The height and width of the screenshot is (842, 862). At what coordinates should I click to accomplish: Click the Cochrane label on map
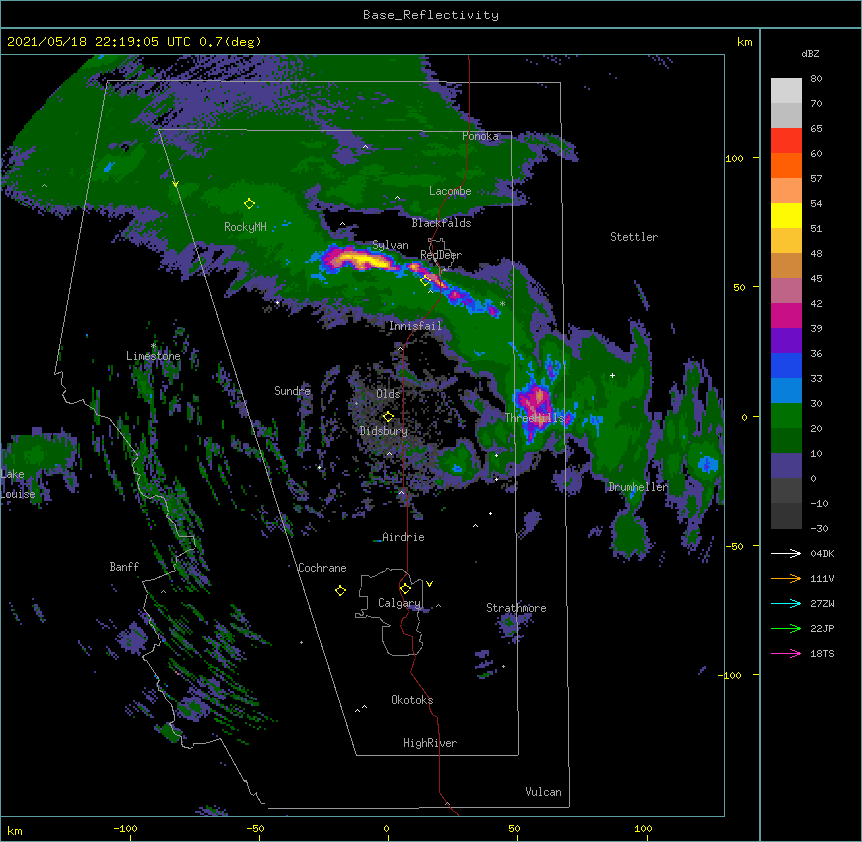pyautogui.click(x=322, y=568)
